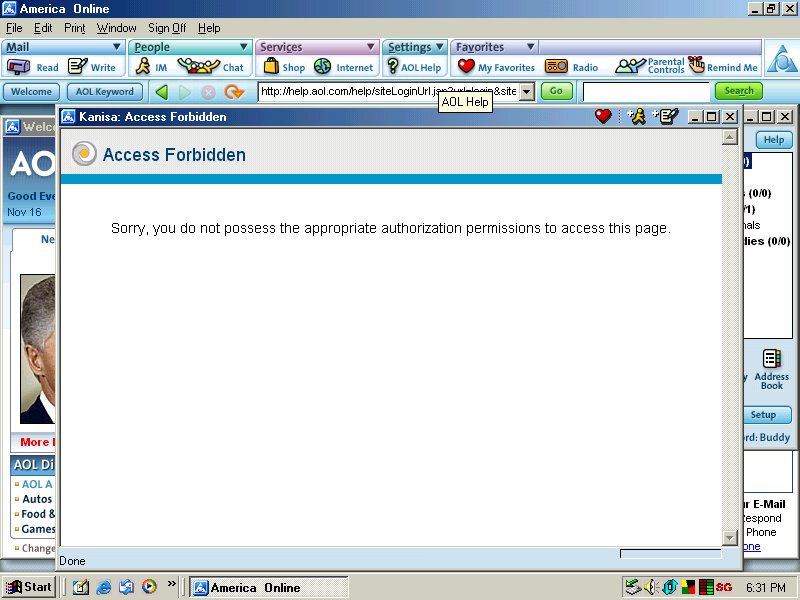The width and height of the screenshot is (800, 600).
Task: Click the Access Forbidden heading
Action: pyautogui.click(x=174, y=155)
